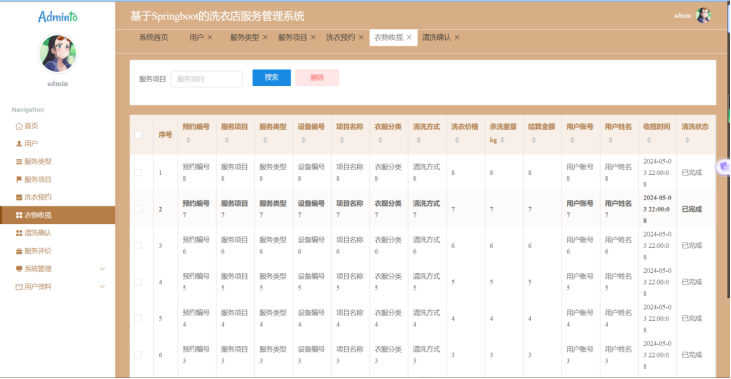Check the checkbox for row 5
731x379 pixels.
pos(138,318)
